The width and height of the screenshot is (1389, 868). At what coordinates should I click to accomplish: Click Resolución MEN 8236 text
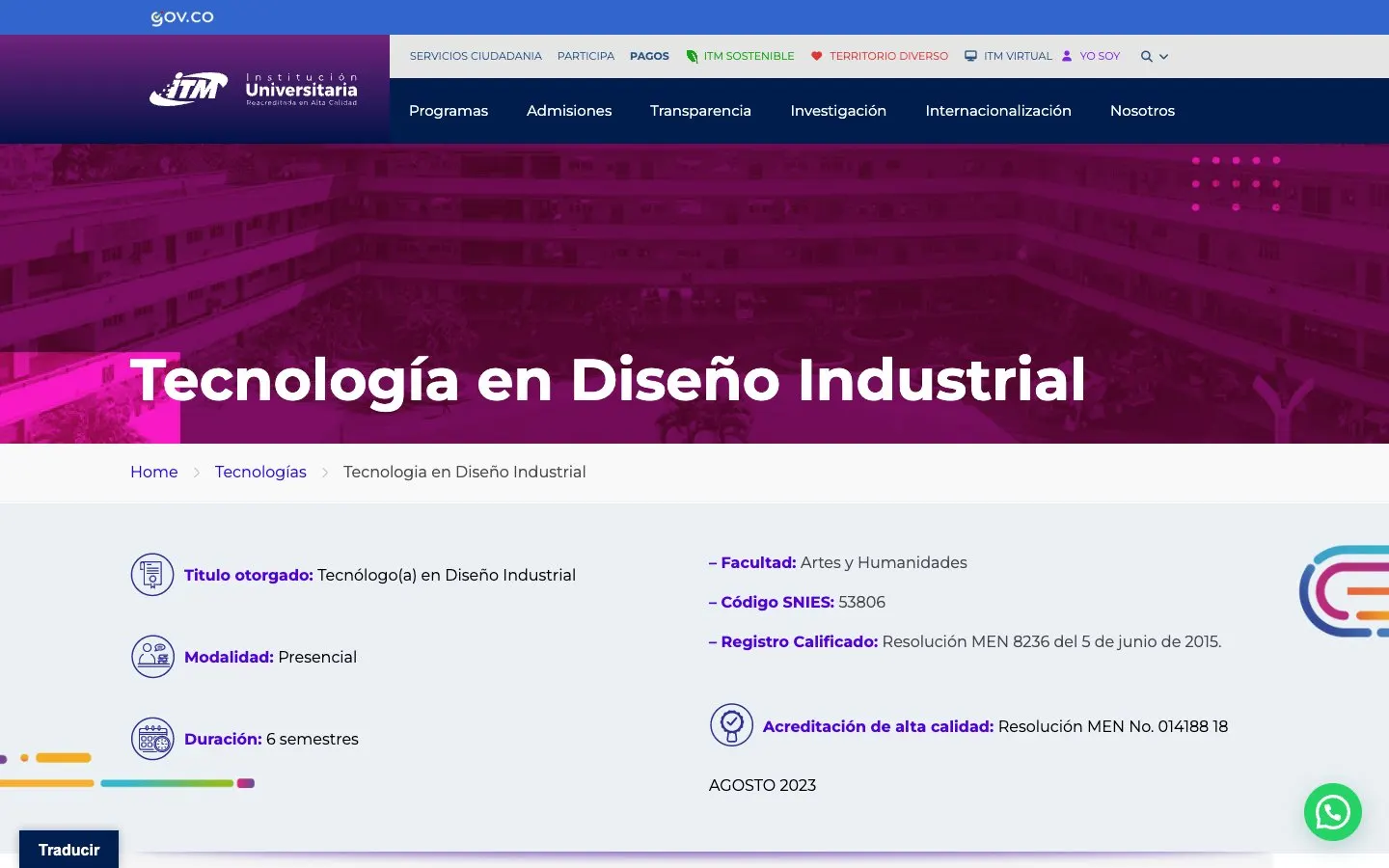[1051, 641]
